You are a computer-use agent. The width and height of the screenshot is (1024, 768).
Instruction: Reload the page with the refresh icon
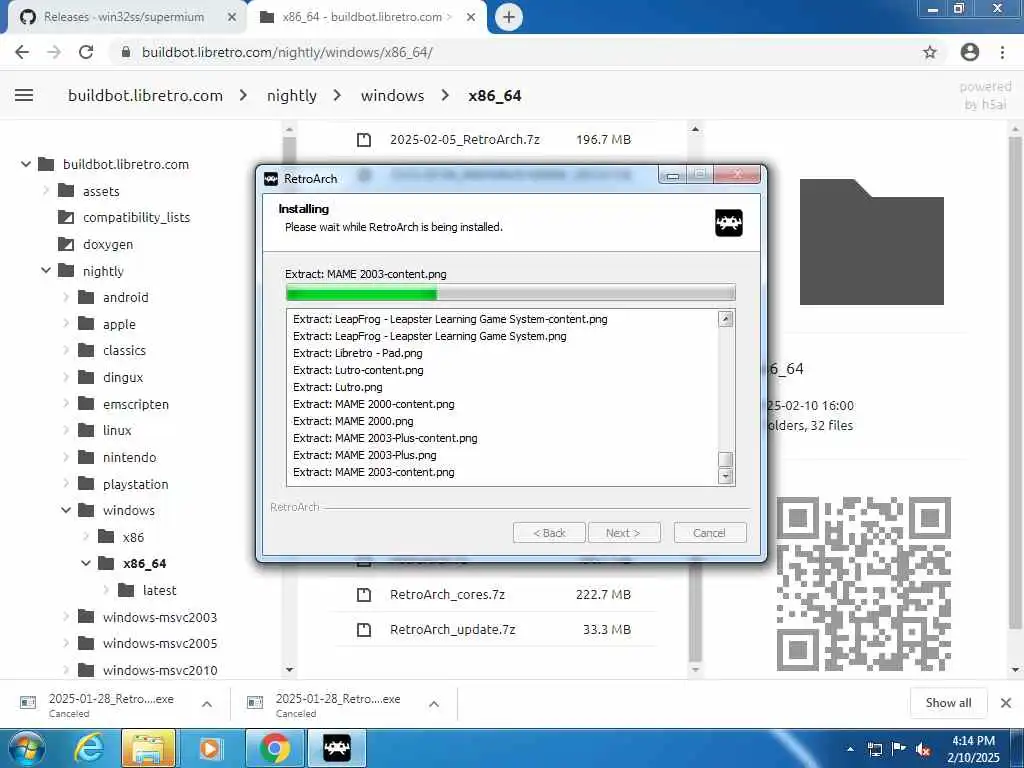click(x=86, y=52)
